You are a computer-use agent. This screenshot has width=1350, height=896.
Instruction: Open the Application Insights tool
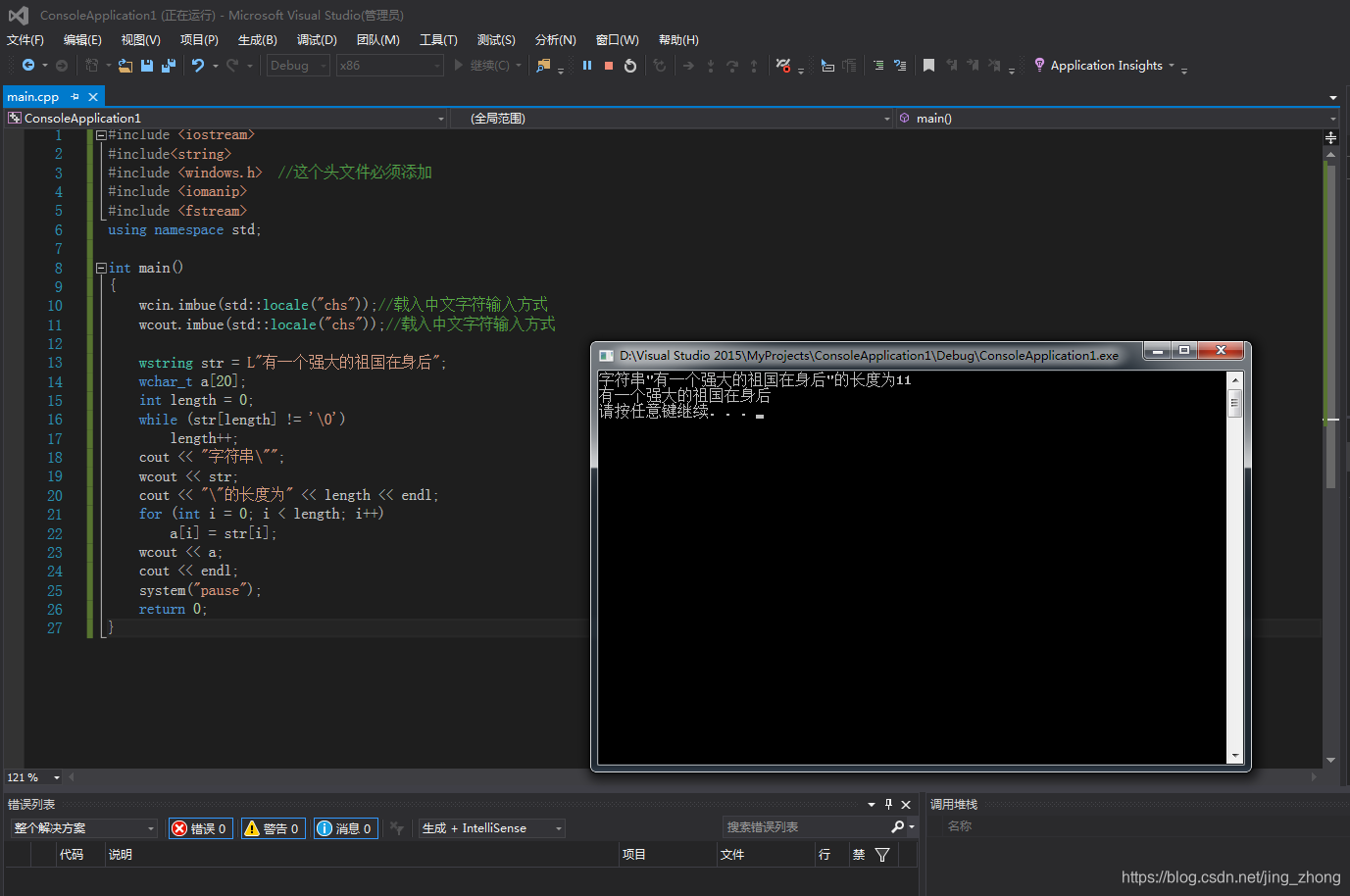click(x=1102, y=65)
